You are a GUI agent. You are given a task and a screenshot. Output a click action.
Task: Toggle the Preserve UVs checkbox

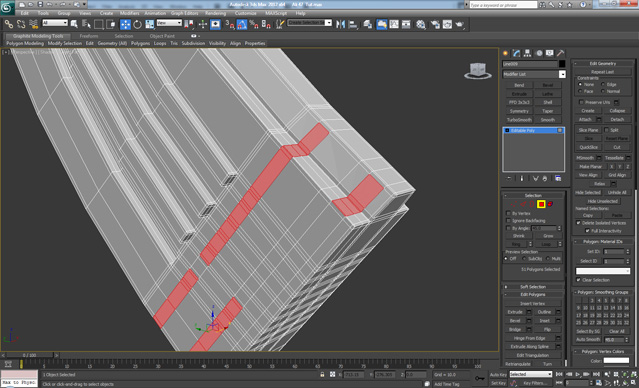pyautogui.click(x=582, y=102)
